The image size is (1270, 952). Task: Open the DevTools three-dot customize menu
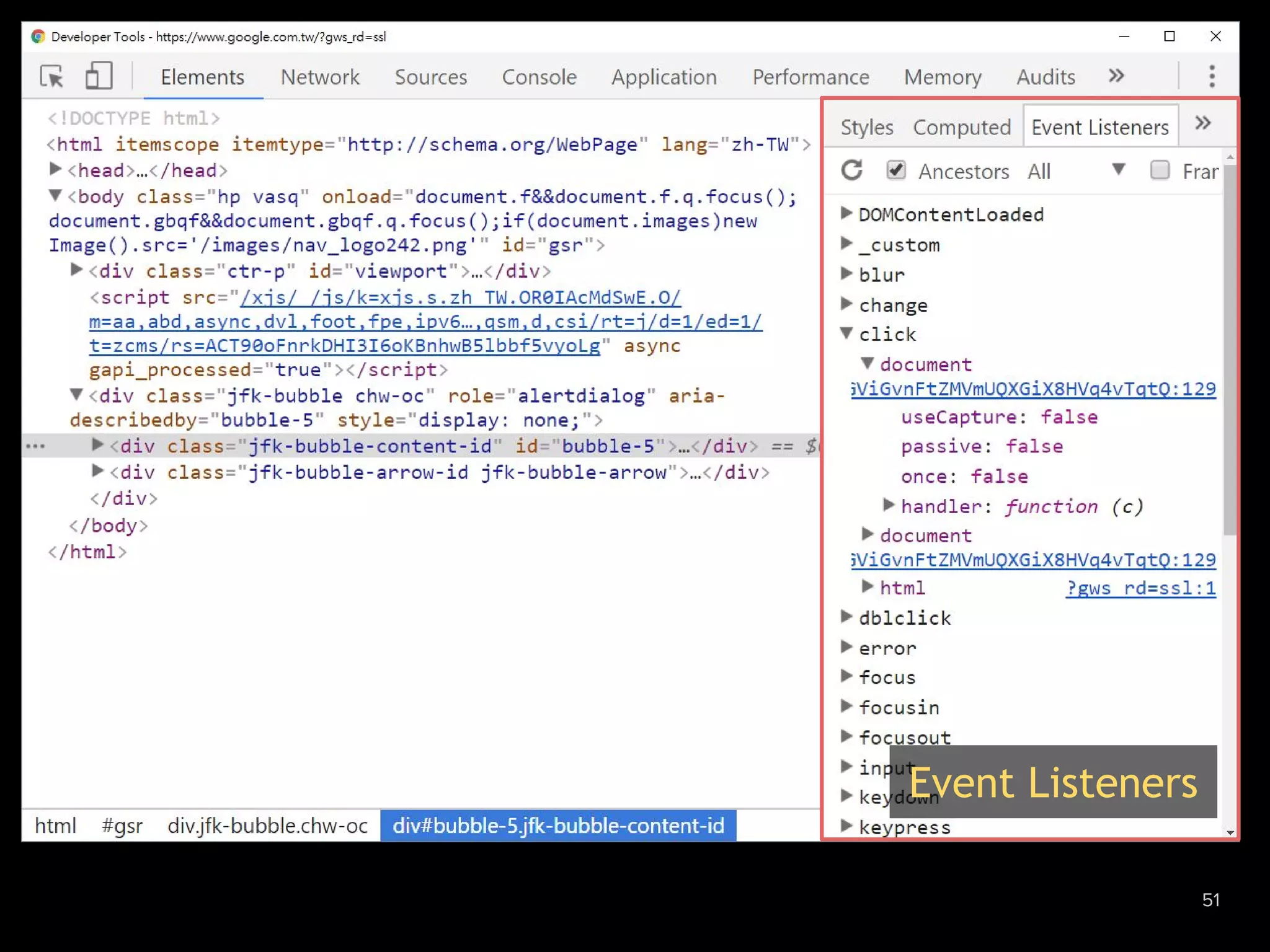point(1212,76)
